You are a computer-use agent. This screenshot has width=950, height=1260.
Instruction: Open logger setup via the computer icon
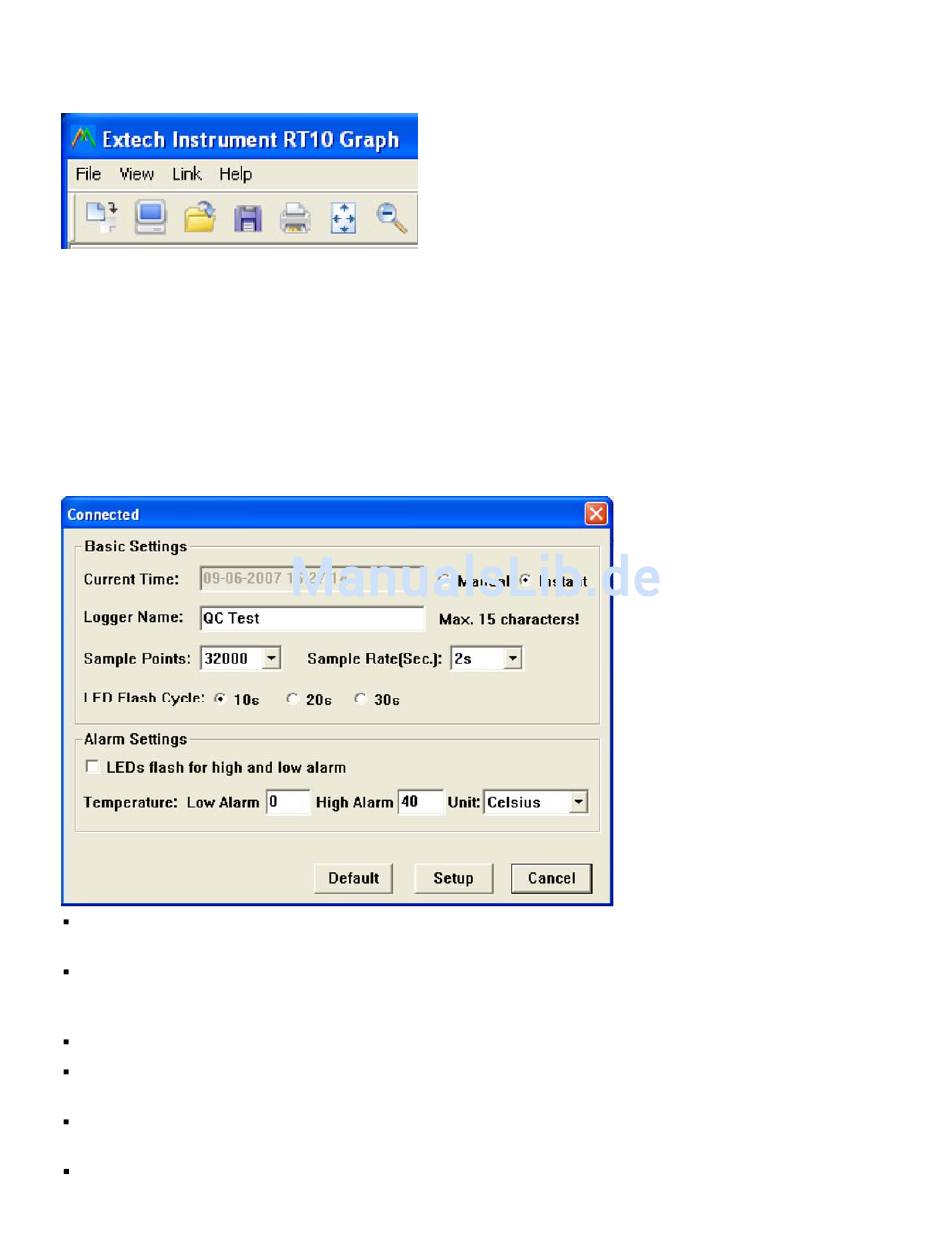[x=150, y=217]
